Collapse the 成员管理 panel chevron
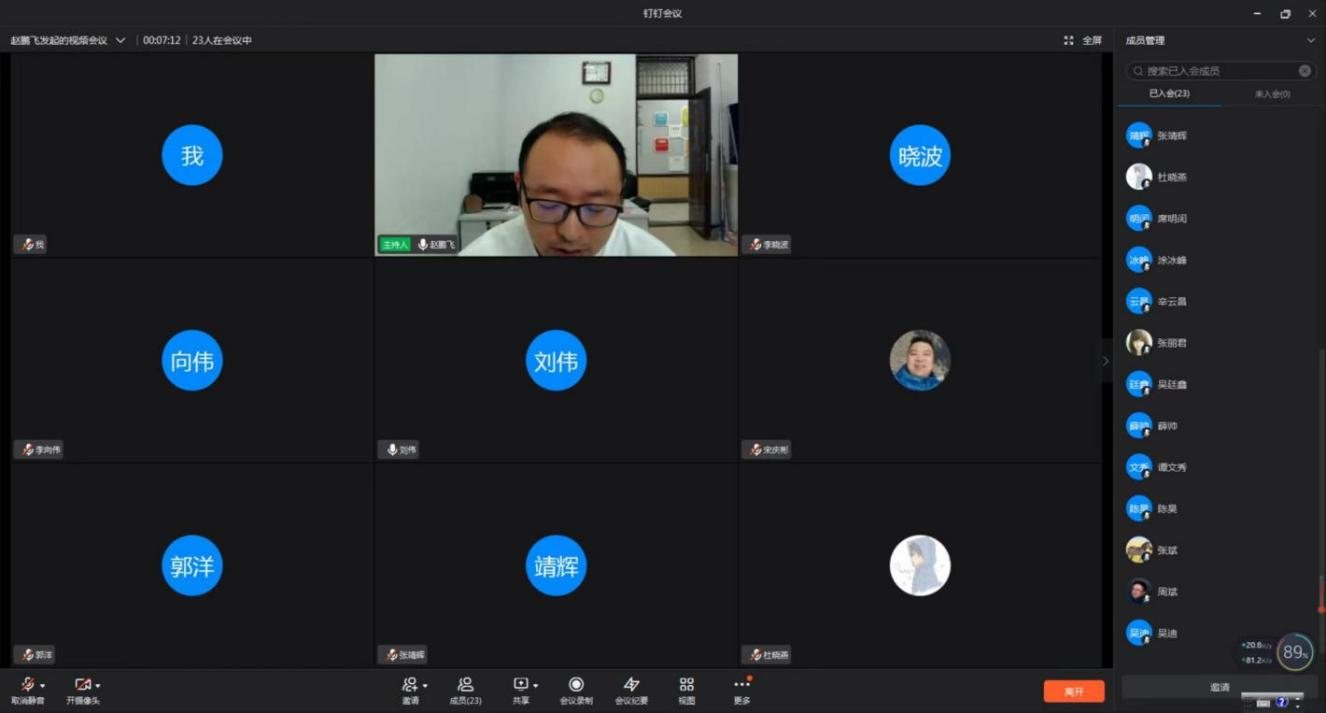 1310,41
